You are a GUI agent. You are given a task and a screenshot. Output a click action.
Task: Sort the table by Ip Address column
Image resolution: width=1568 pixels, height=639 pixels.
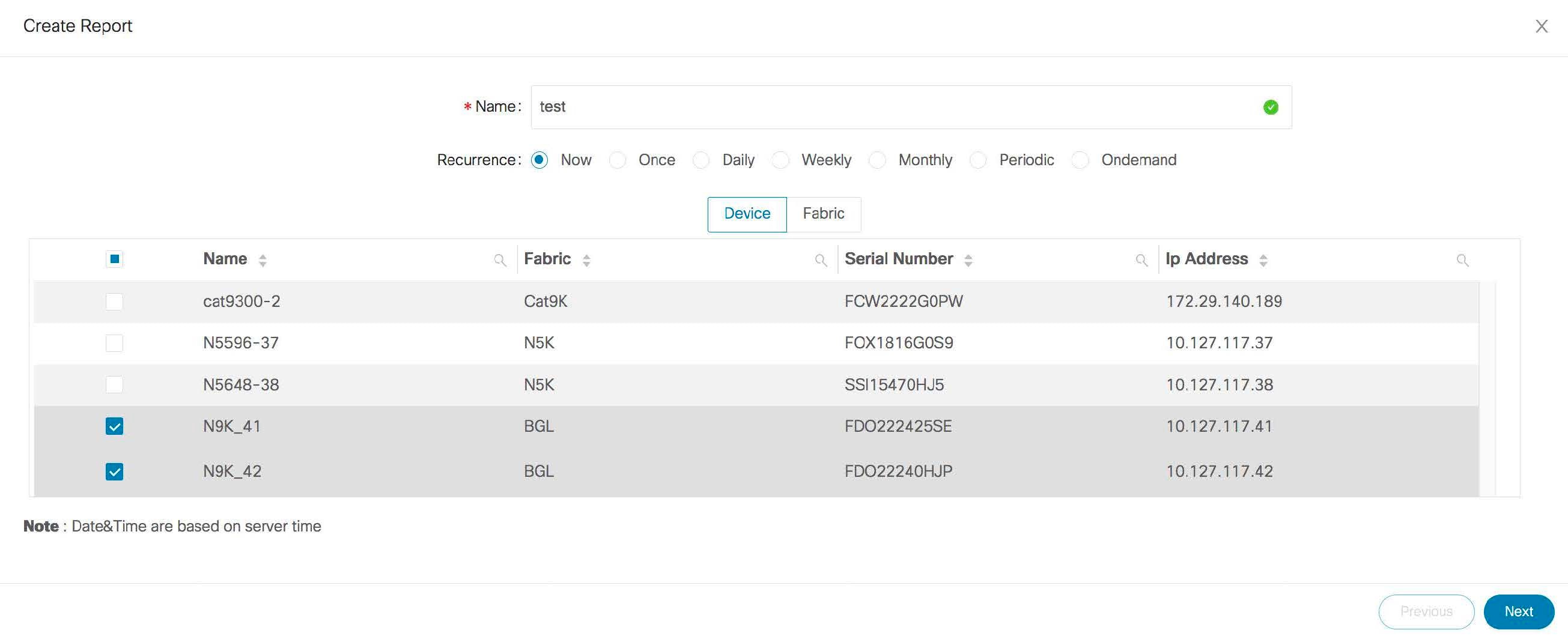pyautogui.click(x=1265, y=259)
